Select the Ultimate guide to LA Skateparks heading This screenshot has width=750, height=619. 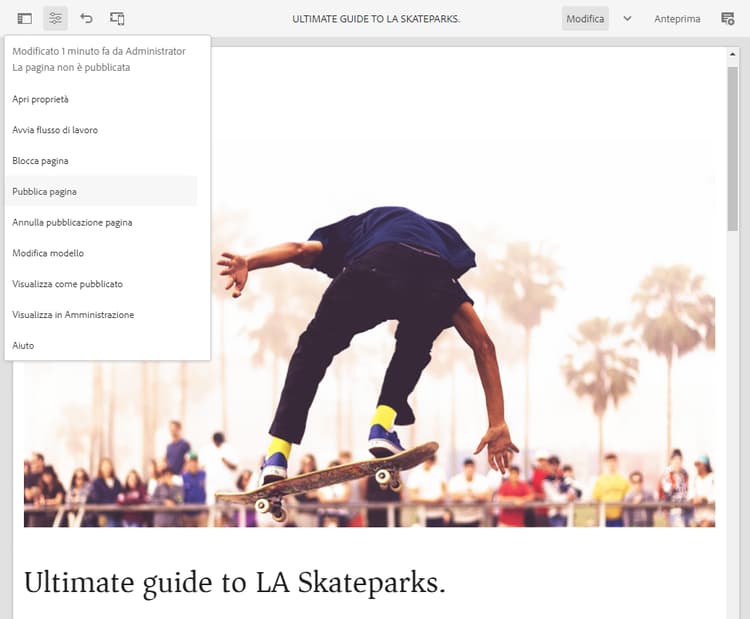pyautogui.click(x=234, y=582)
